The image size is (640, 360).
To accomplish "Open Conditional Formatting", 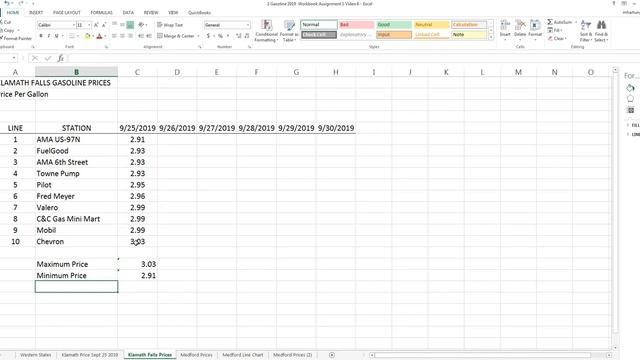I will coord(266,31).
